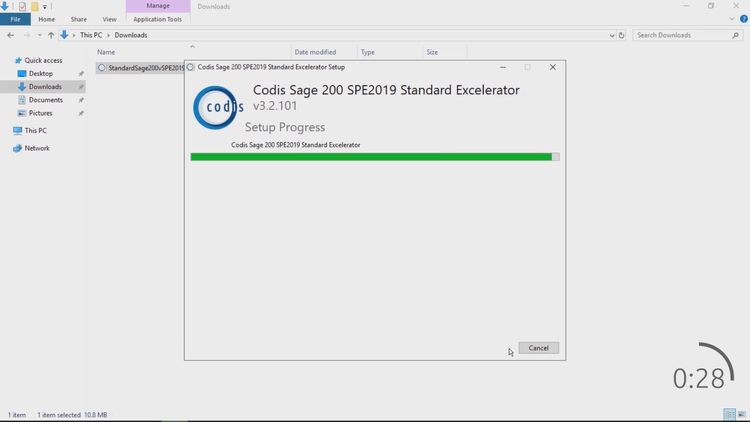
Task: Cancel the Codis setup installation
Action: click(x=539, y=348)
